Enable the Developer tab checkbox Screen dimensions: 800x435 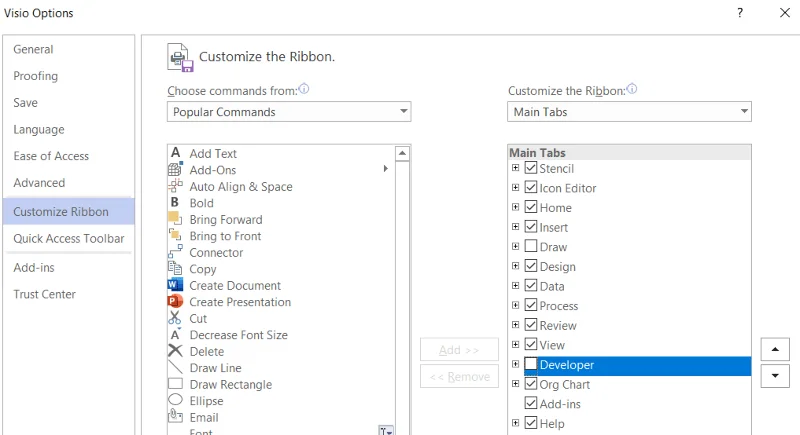click(531, 364)
